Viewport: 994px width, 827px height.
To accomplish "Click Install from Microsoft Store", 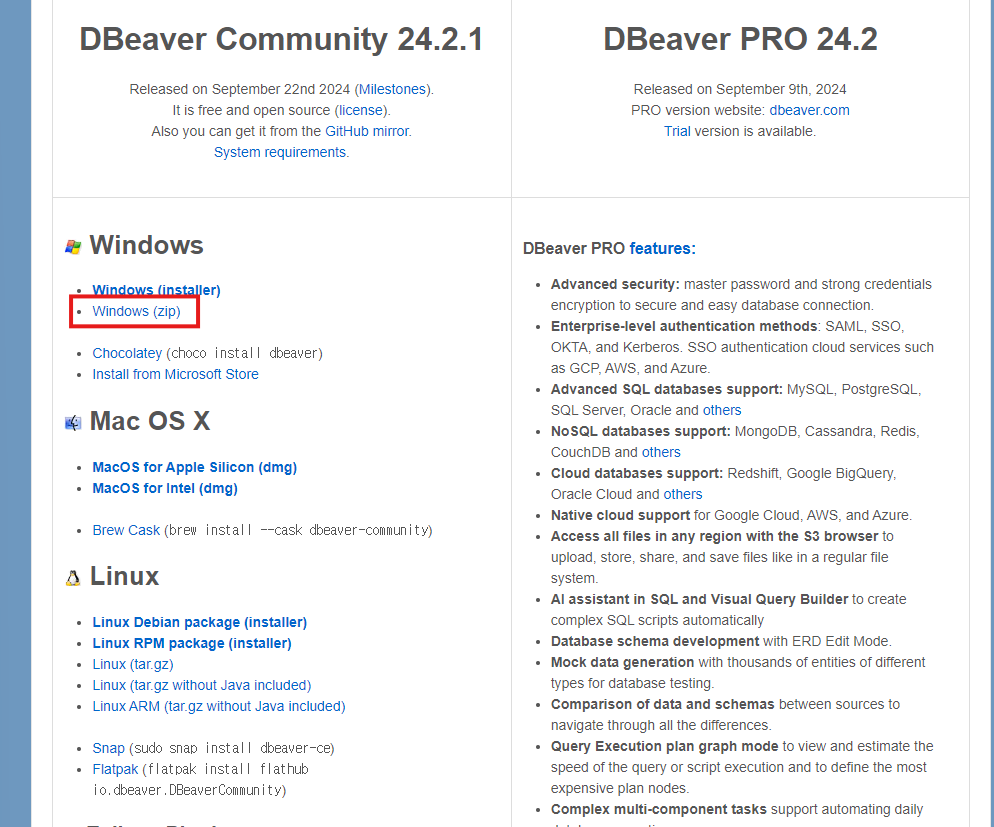I will (176, 374).
